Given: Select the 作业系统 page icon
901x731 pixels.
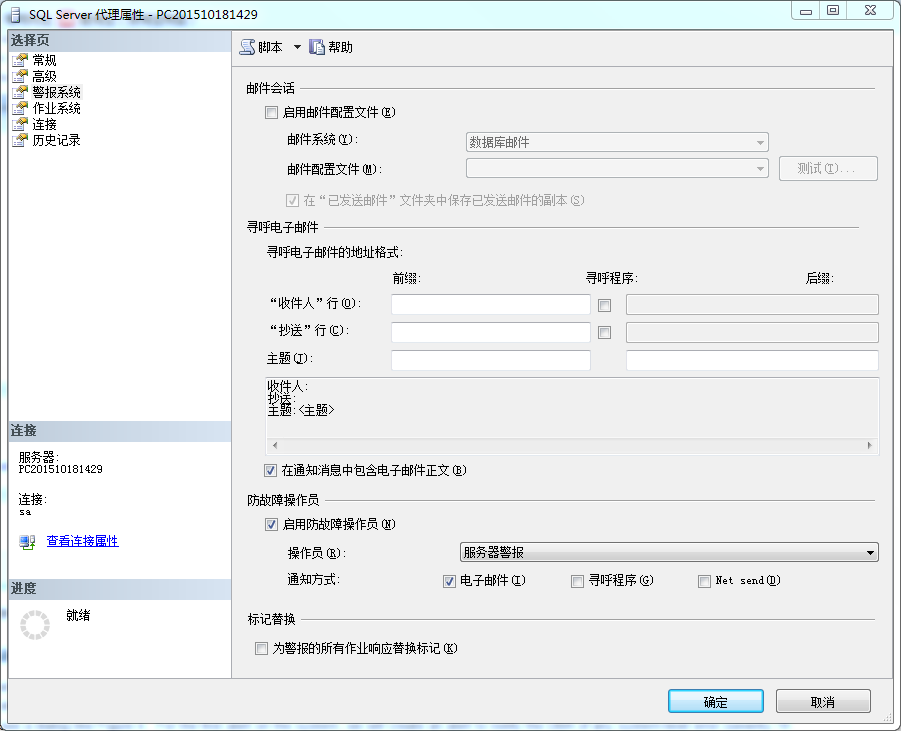Looking at the screenshot, I should click(x=19, y=108).
